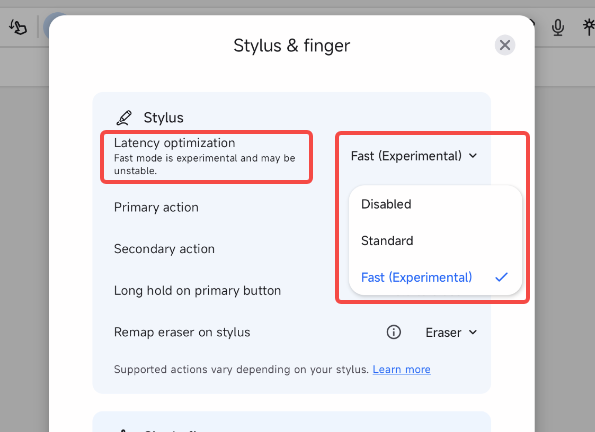Select Standard latency option
This screenshot has width=595, height=432.
[x=435, y=241]
